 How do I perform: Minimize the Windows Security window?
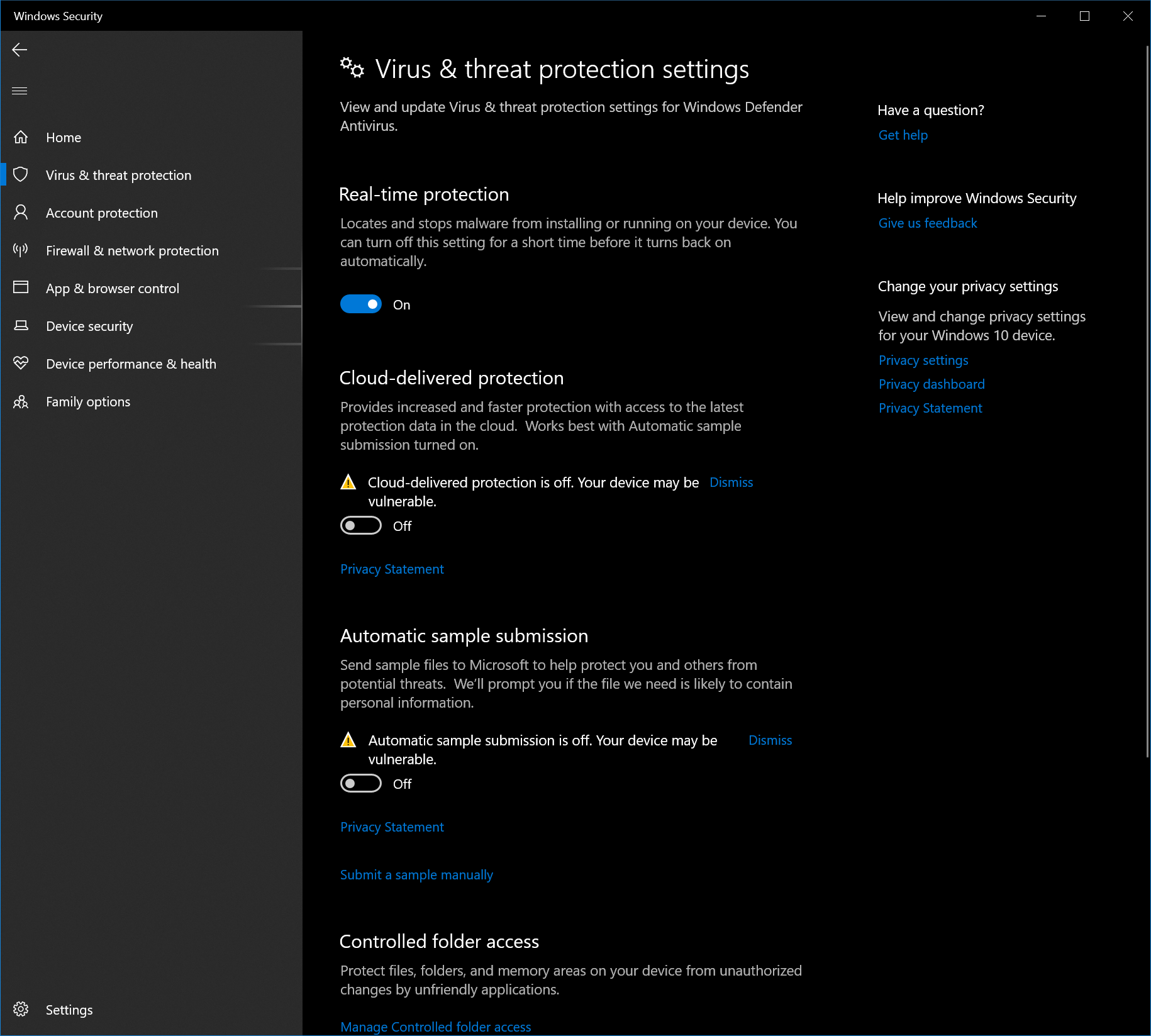pyautogui.click(x=1041, y=16)
